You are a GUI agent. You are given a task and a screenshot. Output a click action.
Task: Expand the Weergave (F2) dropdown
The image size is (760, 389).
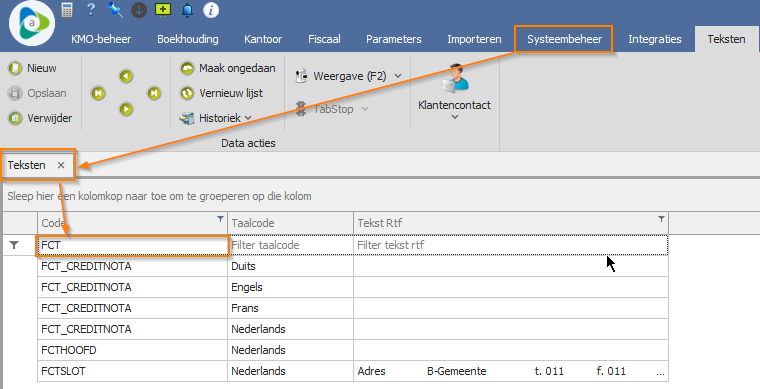(x=348, y=76)
